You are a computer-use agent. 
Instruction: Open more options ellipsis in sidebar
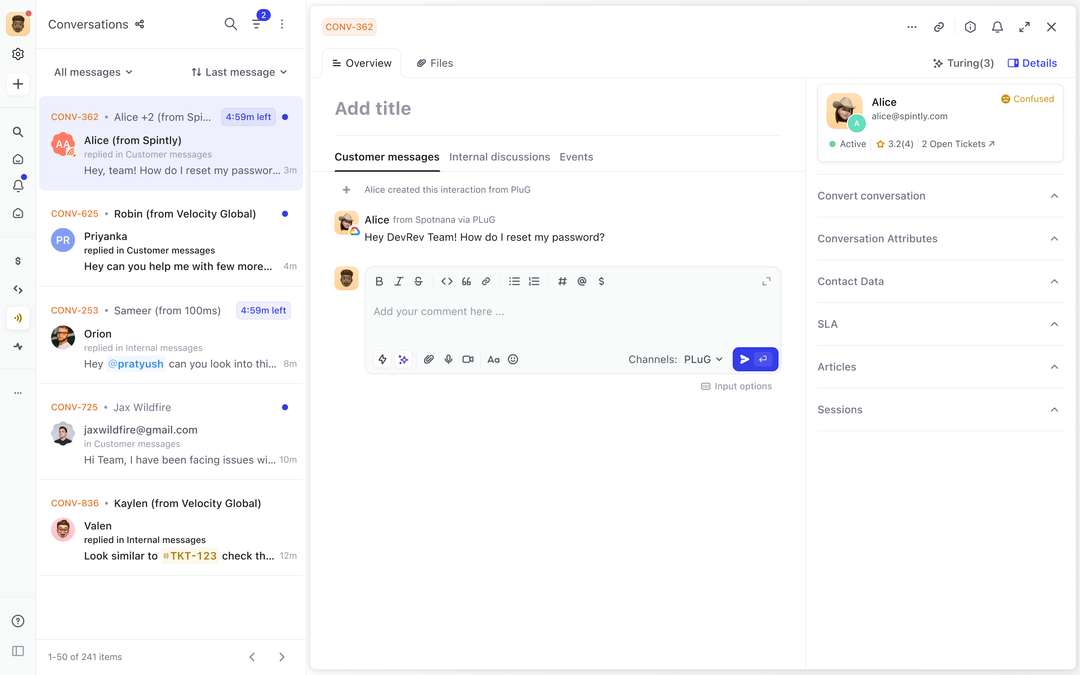tap(18, 393)
